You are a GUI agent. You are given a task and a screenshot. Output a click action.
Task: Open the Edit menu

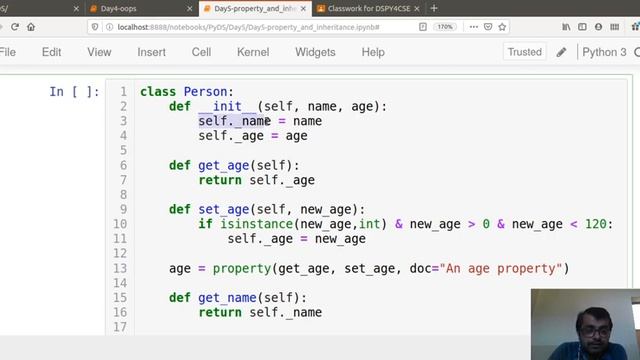point(51,52)
